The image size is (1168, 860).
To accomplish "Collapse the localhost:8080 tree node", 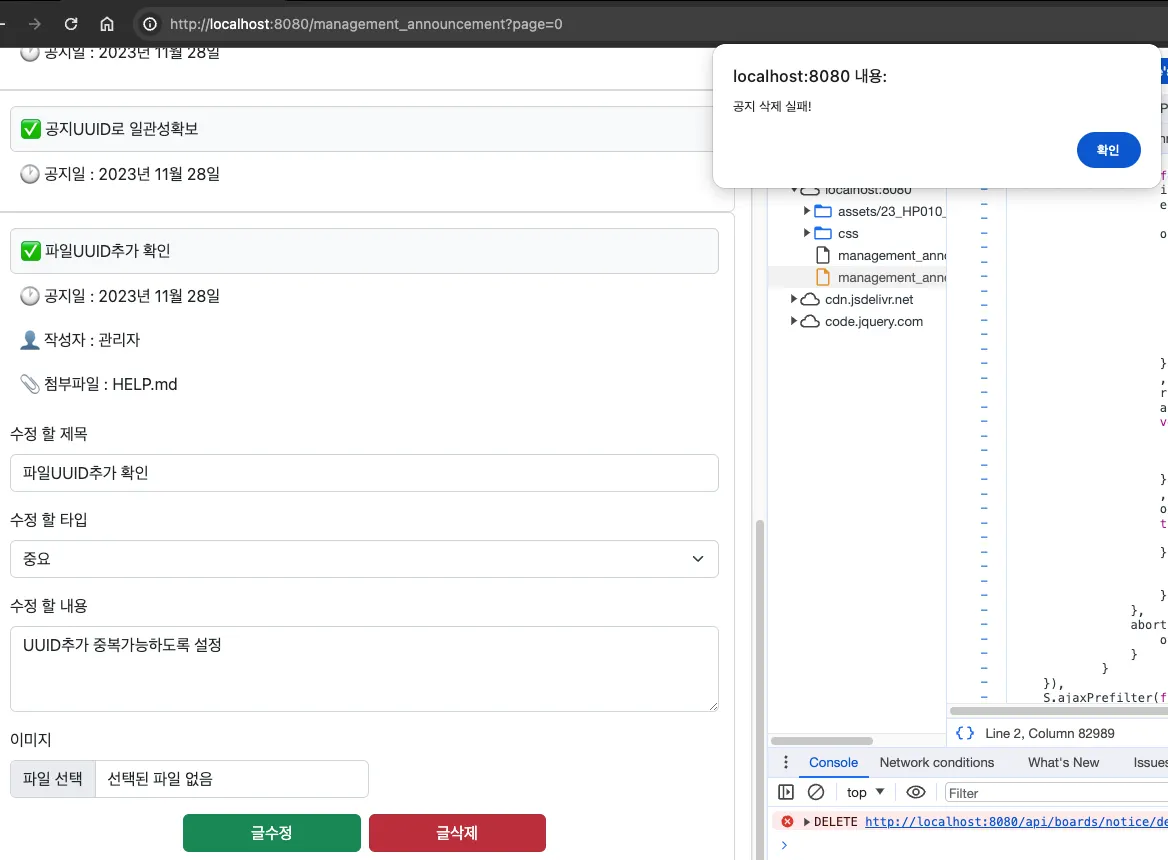I will point(794,191).
